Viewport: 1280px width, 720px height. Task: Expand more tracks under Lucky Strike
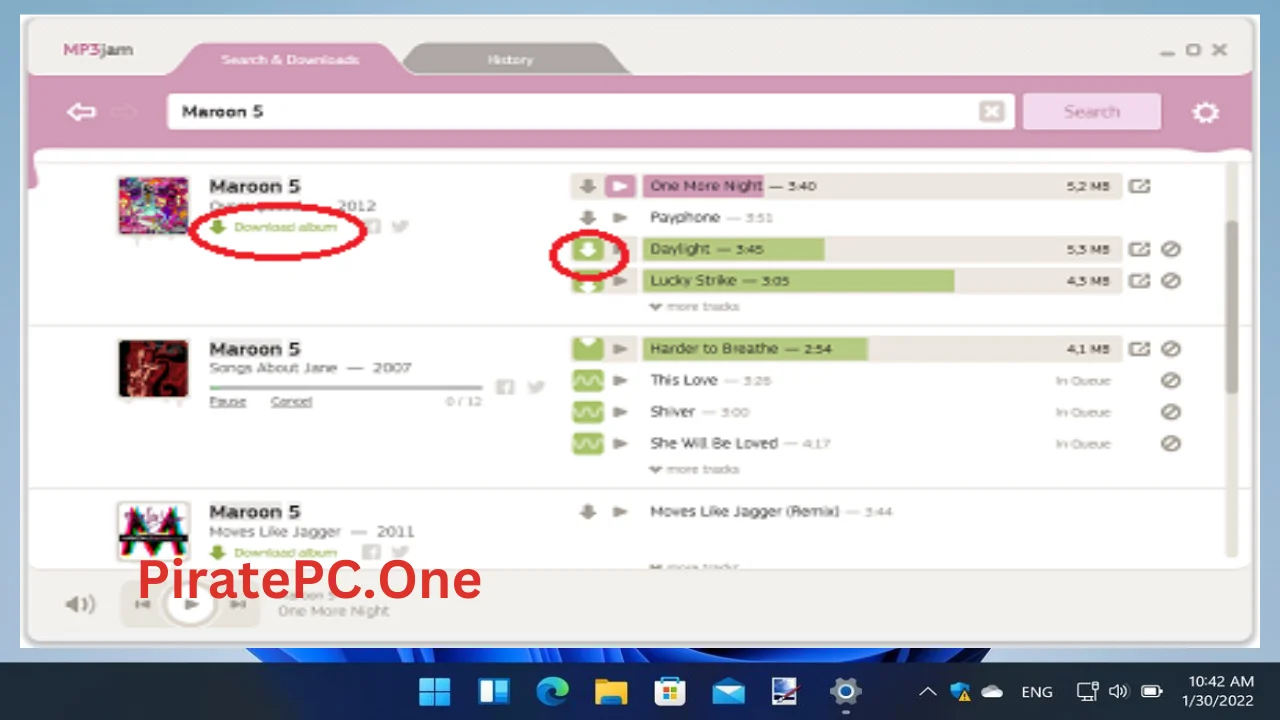click(694, 307)
